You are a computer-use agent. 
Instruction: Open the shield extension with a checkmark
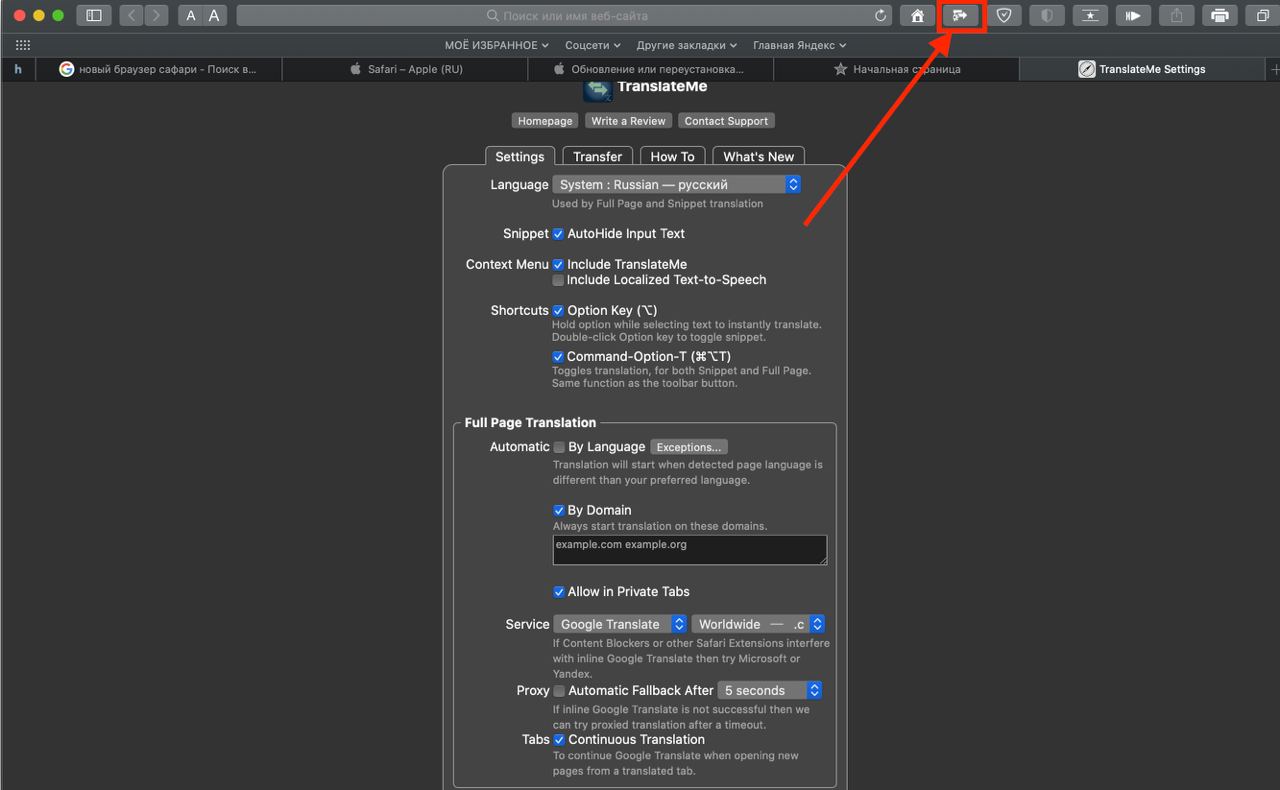1003,15
